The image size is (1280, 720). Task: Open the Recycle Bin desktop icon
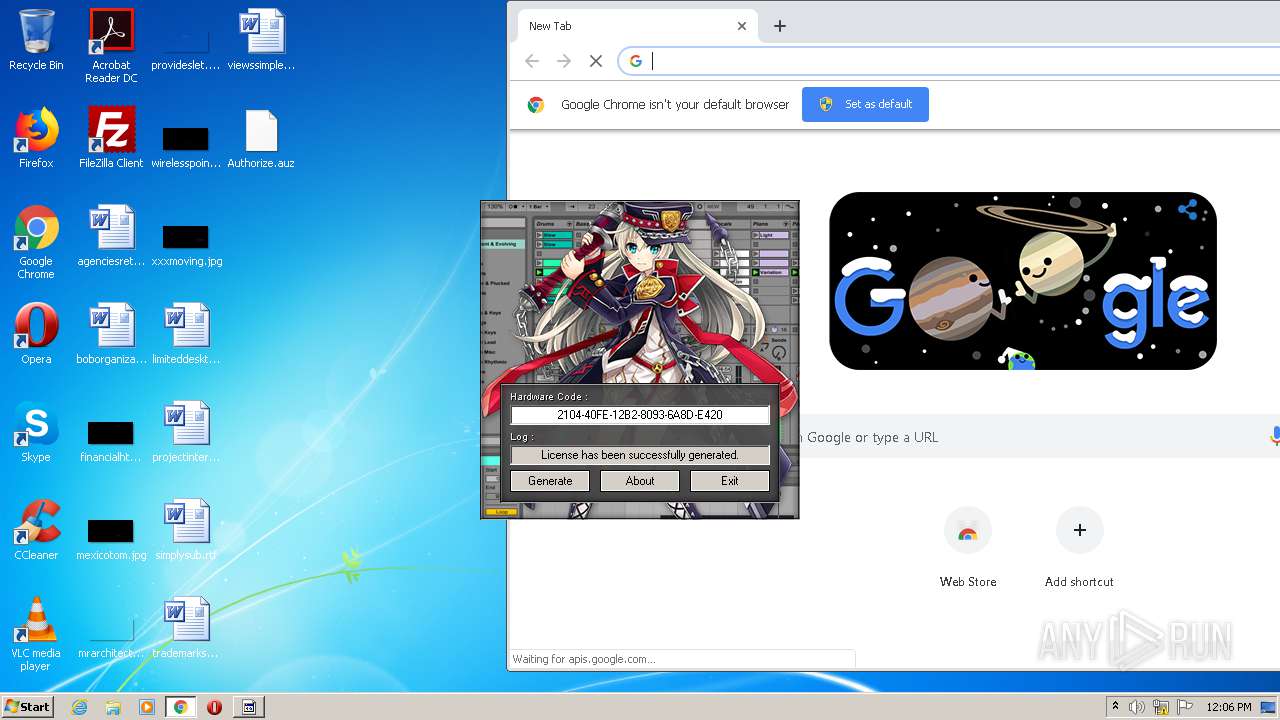pos(36,41)
